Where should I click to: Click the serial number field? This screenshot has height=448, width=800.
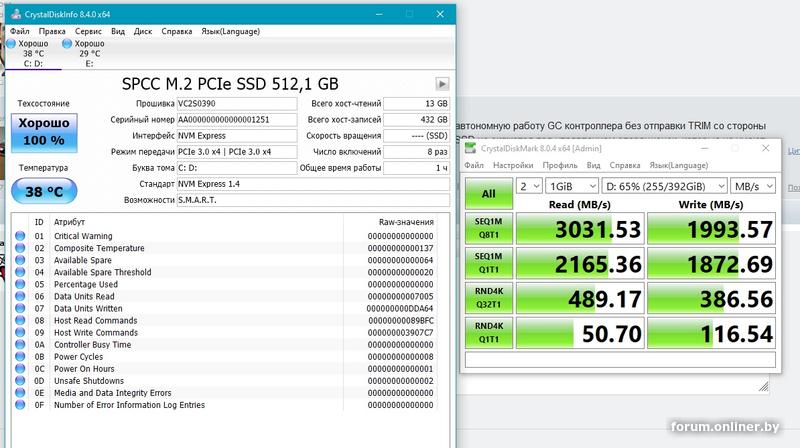point(237,119)
